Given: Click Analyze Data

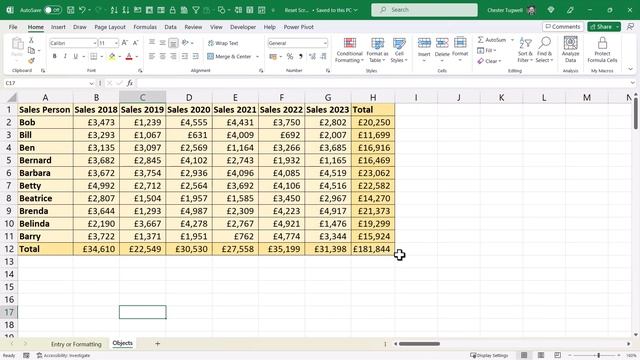Looking at the screenshot, I should click(570, 50).
